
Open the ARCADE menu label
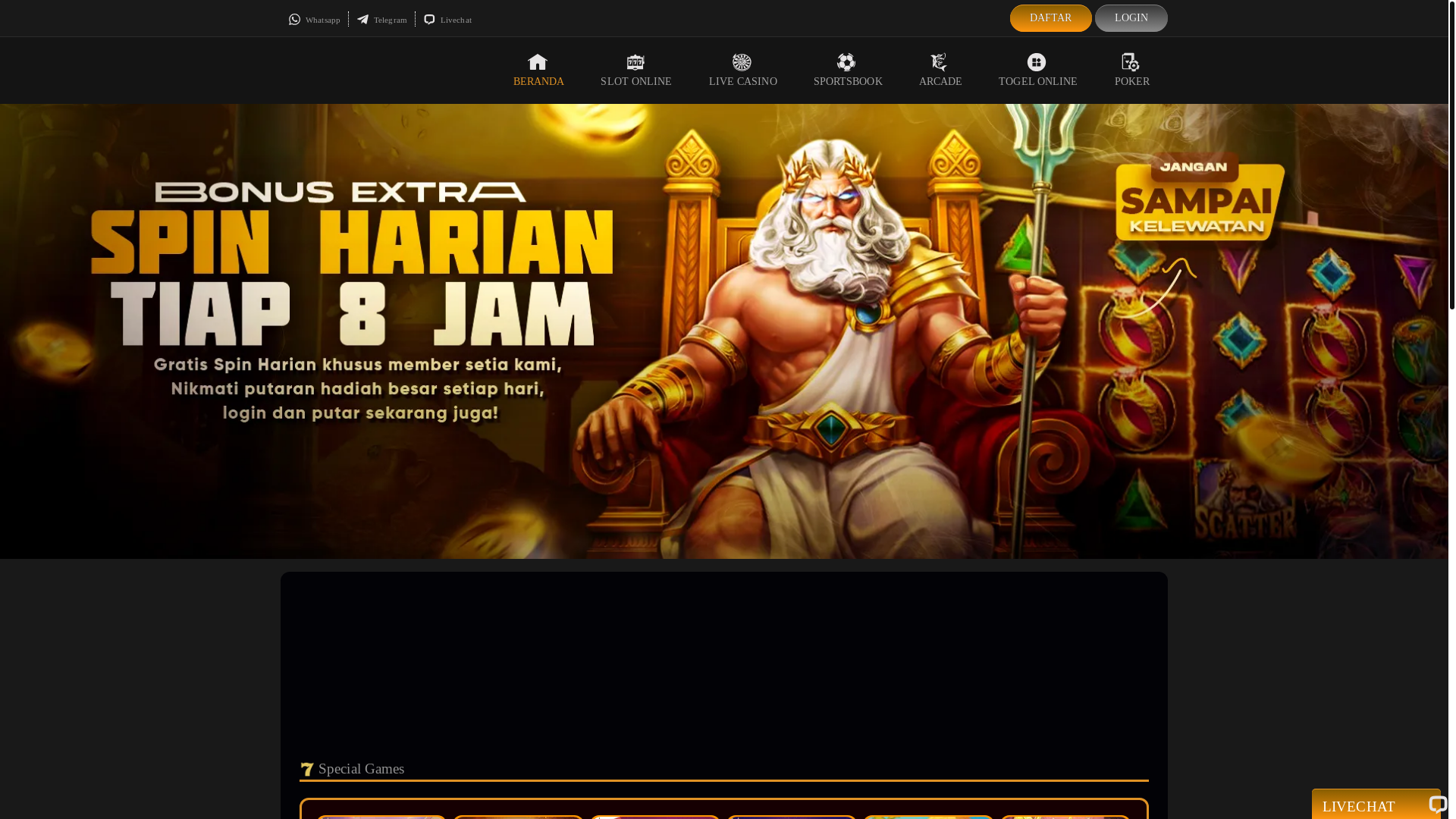tap(940, 81)
